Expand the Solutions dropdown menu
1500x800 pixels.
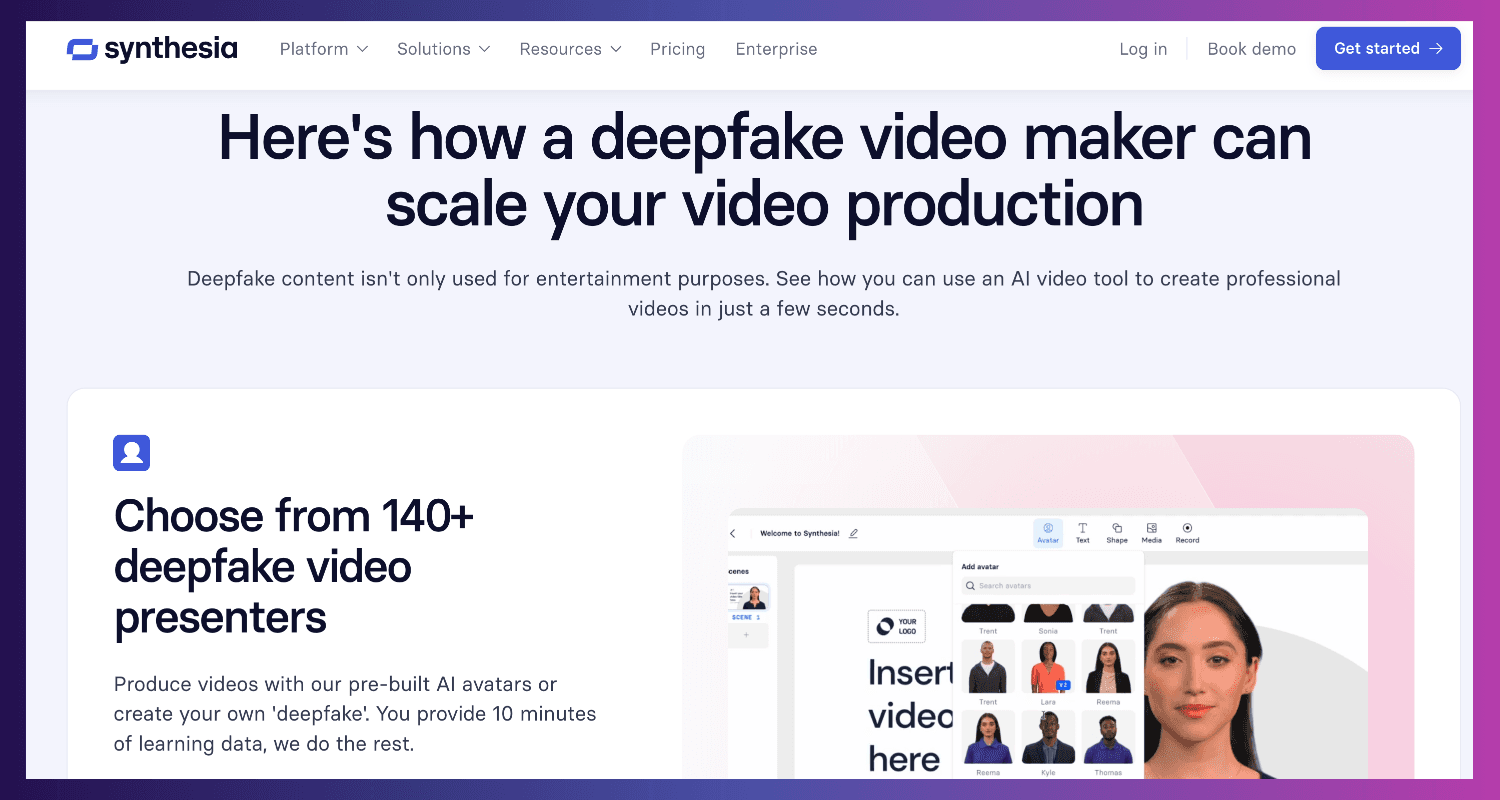pyautogui.click(x=443, y=49)
